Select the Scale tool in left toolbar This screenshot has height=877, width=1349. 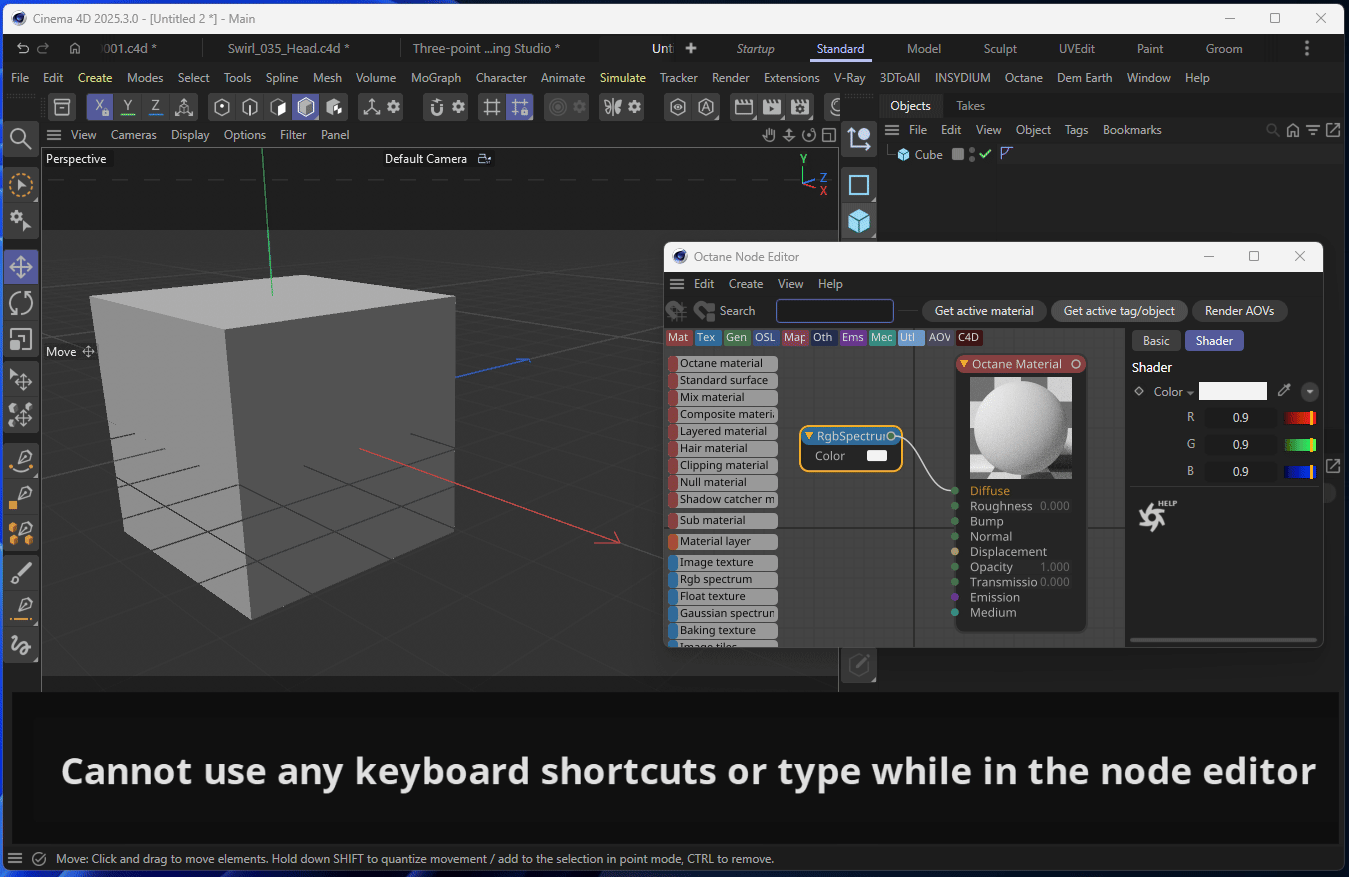[x=21, y=340]
